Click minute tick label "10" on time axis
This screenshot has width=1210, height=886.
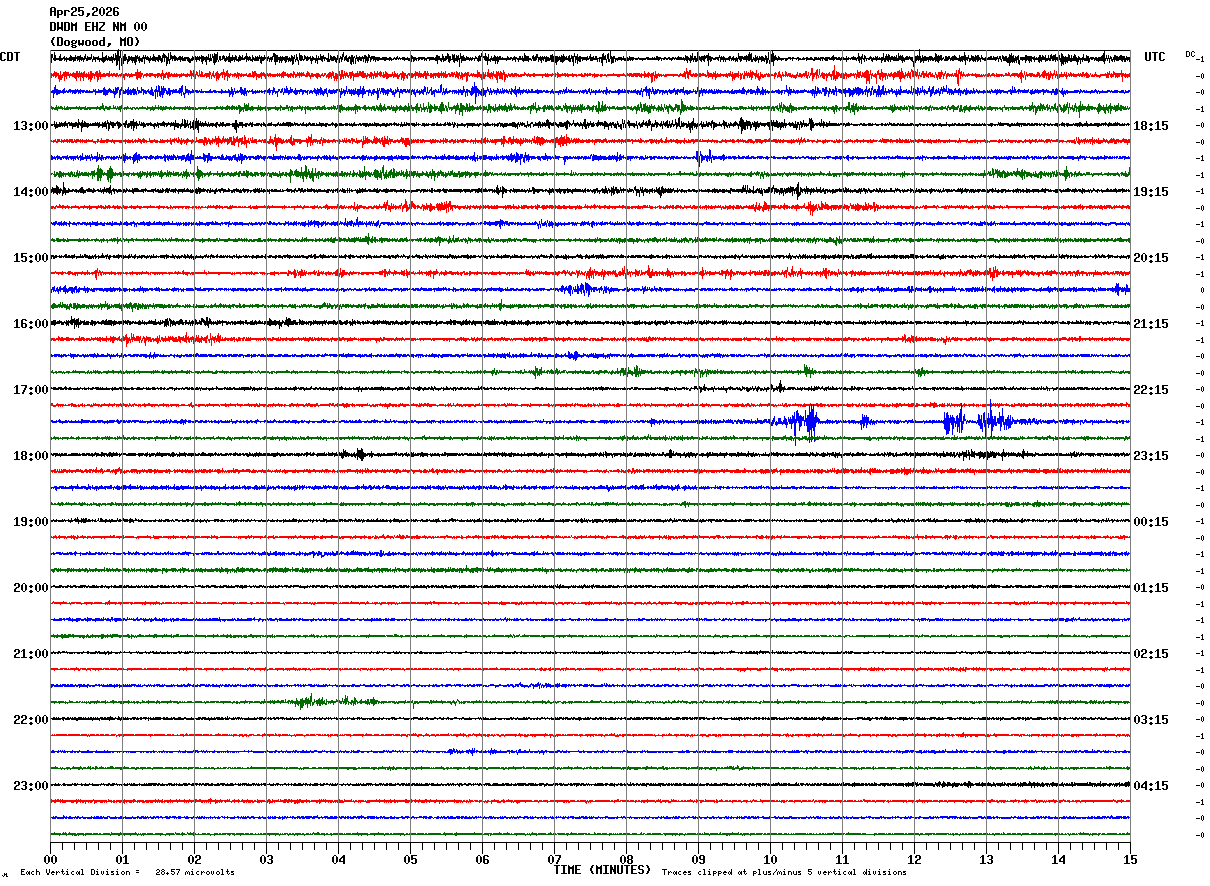770,860
